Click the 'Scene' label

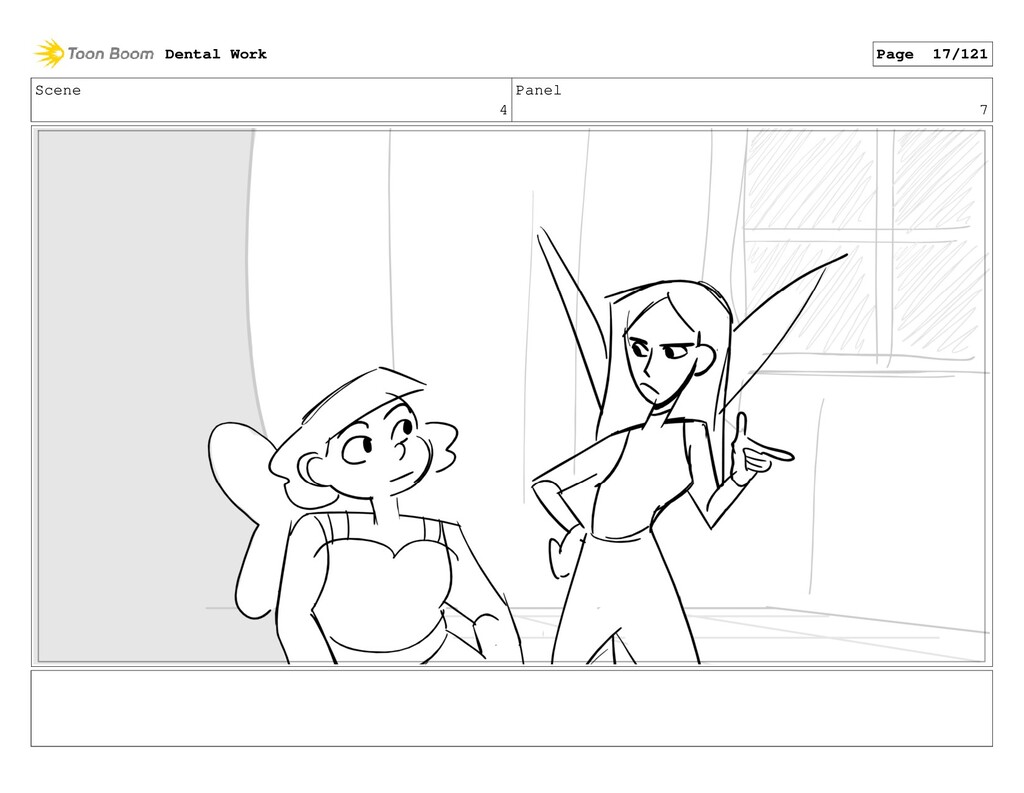coord(58,90)
